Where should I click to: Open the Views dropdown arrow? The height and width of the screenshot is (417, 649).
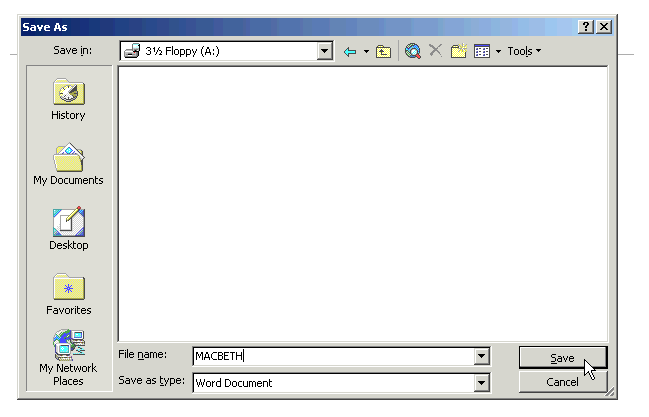pyautogui.click(x=498, y=51)
